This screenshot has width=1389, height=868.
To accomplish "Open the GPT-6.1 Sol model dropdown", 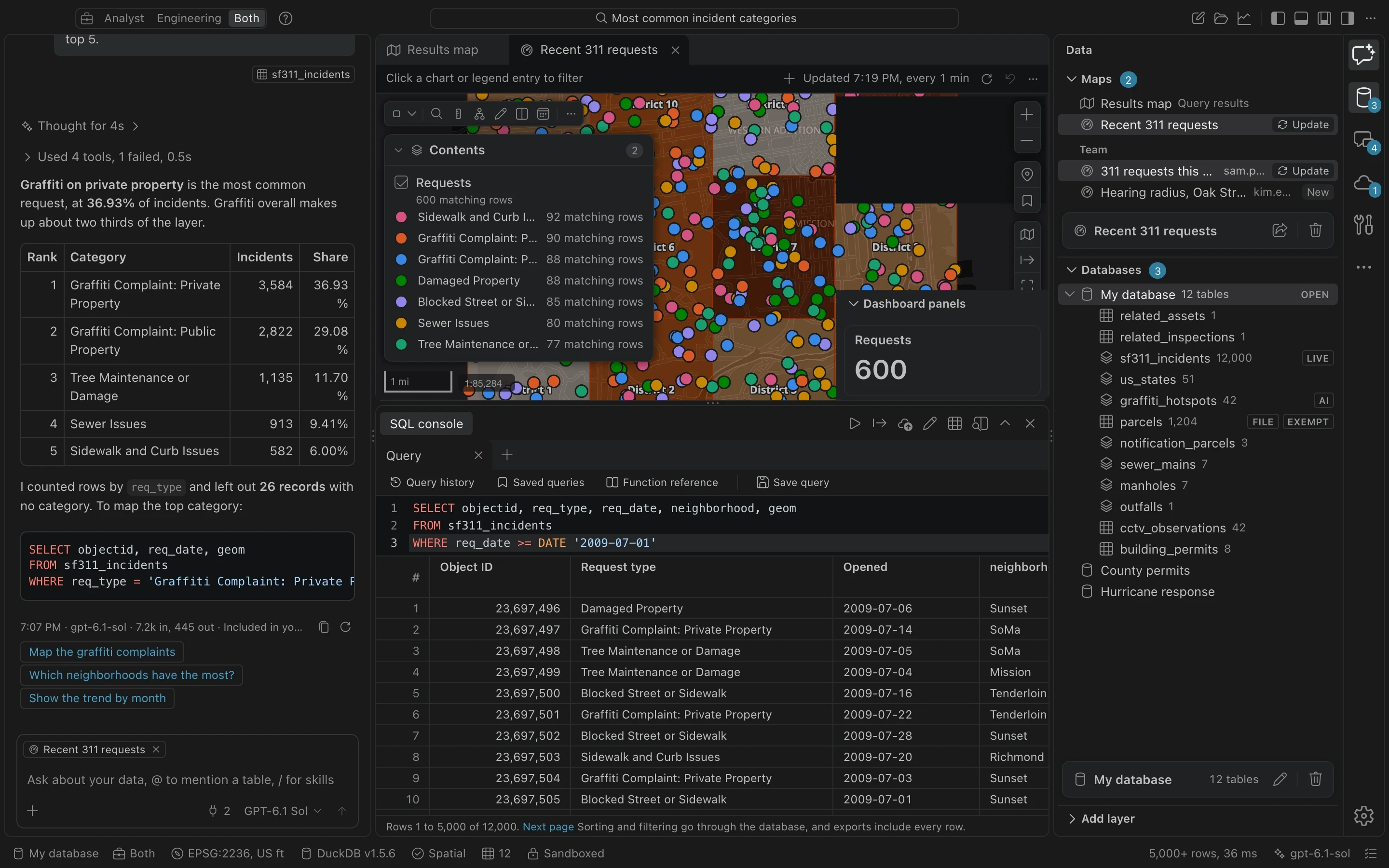I will [x=283, y=811].
